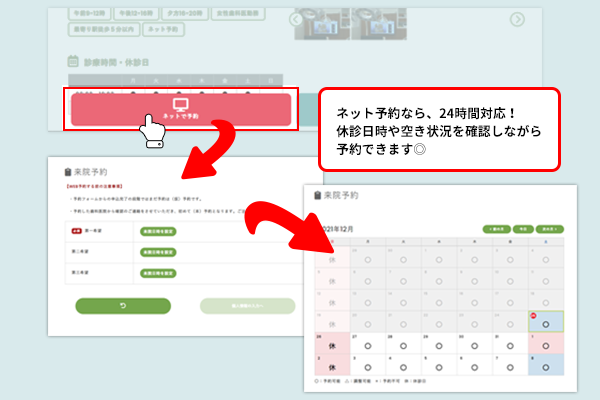Viewport: 600px width, 400px height.
Task: Select the available circle on December 31
Action: [509, 347]
